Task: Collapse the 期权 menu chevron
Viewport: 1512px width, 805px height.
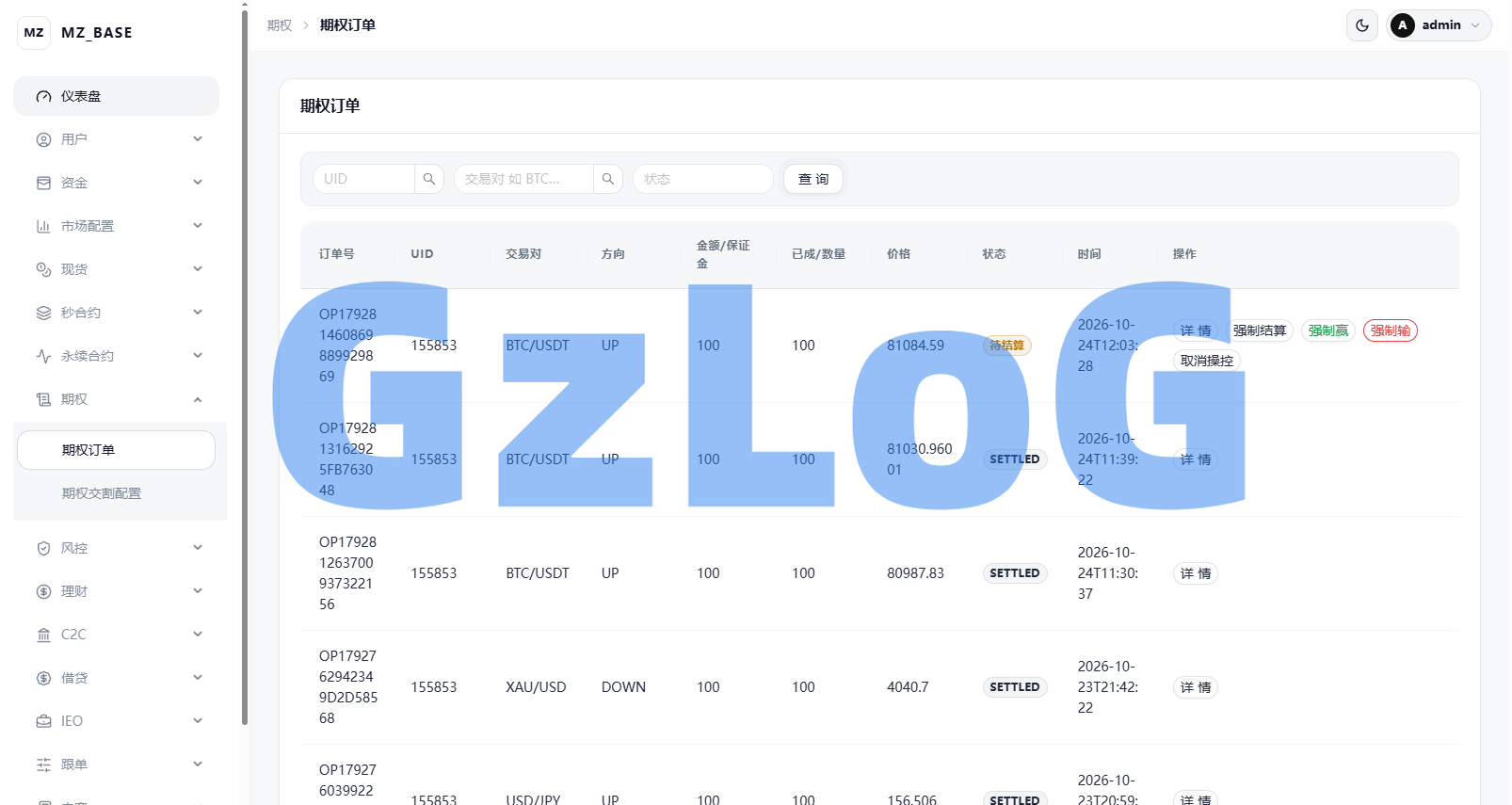Action: (198, 399)
